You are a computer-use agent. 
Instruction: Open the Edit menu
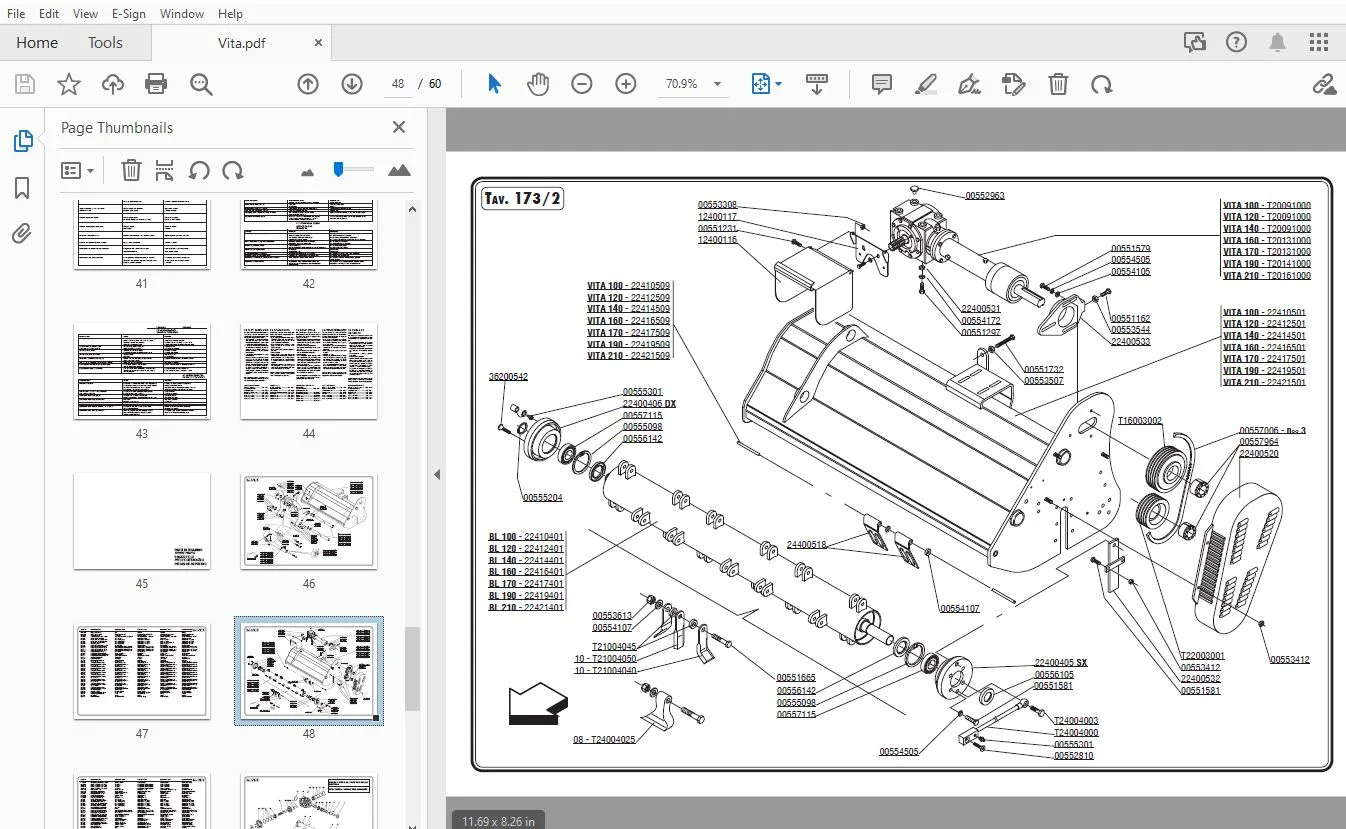[49, 14]
